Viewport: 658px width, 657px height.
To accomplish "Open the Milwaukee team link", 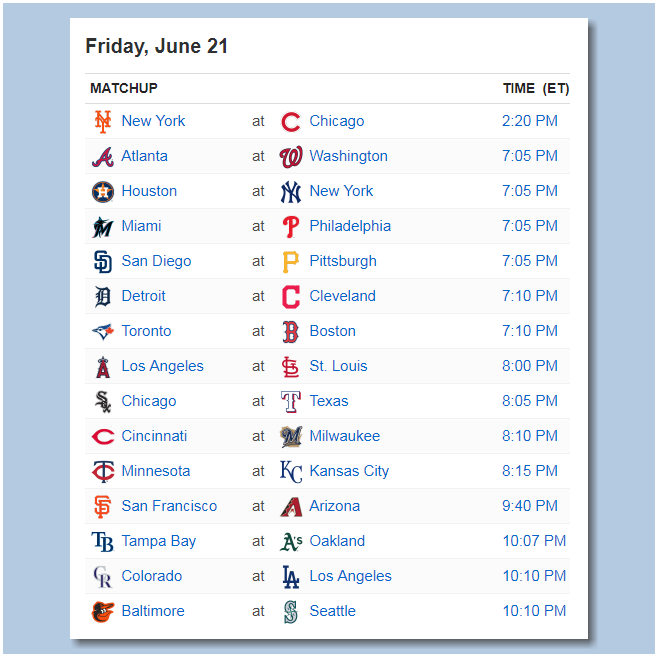I will tap(345, 436).
